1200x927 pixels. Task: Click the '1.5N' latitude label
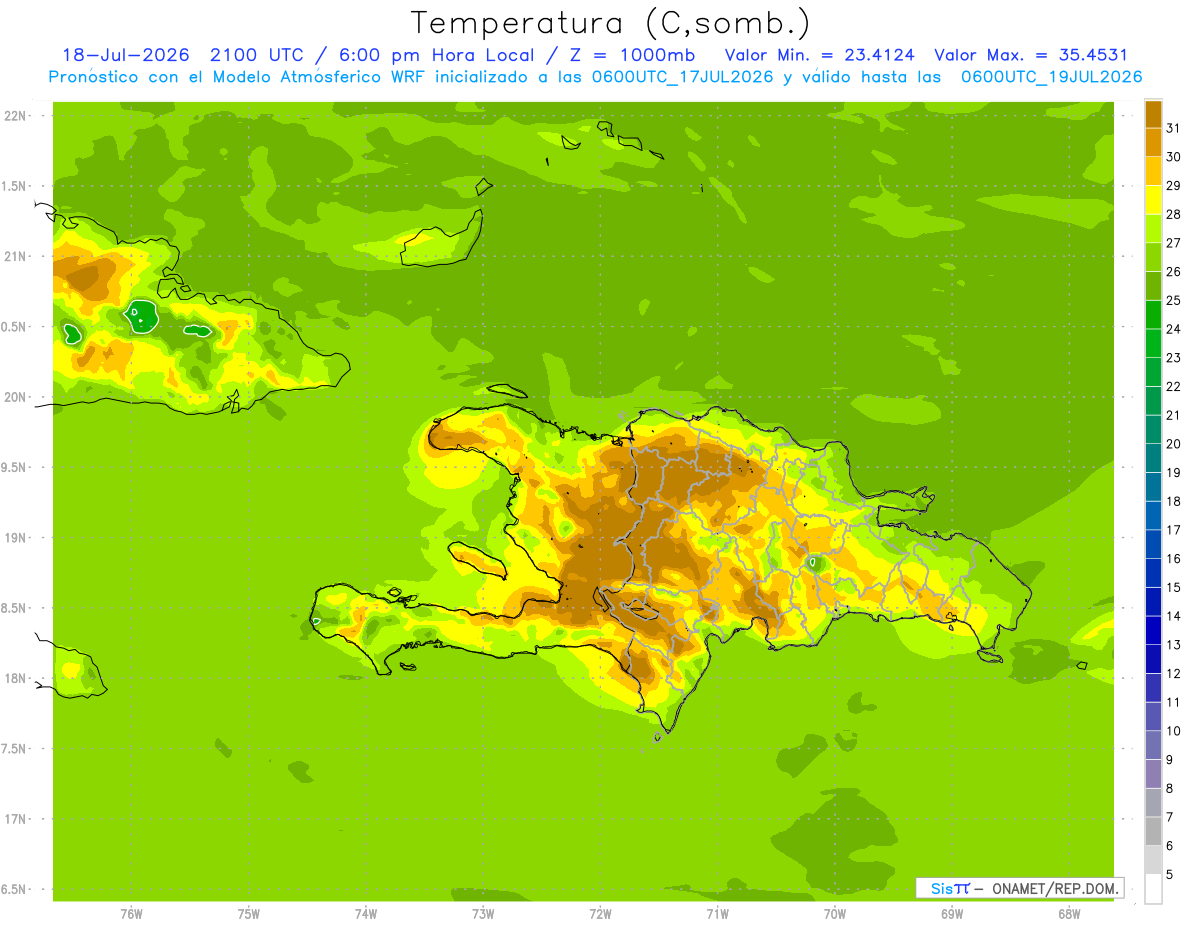(x=13, y=186)
